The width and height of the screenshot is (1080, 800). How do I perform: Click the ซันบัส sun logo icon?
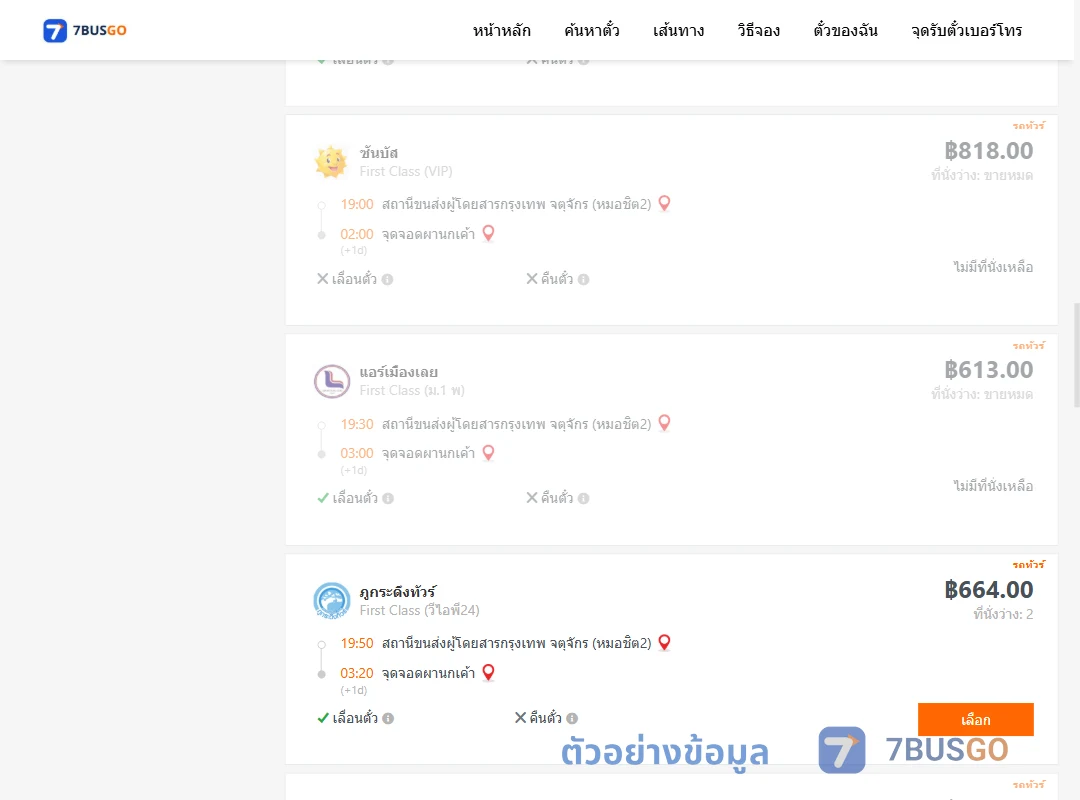coord(331,162)
